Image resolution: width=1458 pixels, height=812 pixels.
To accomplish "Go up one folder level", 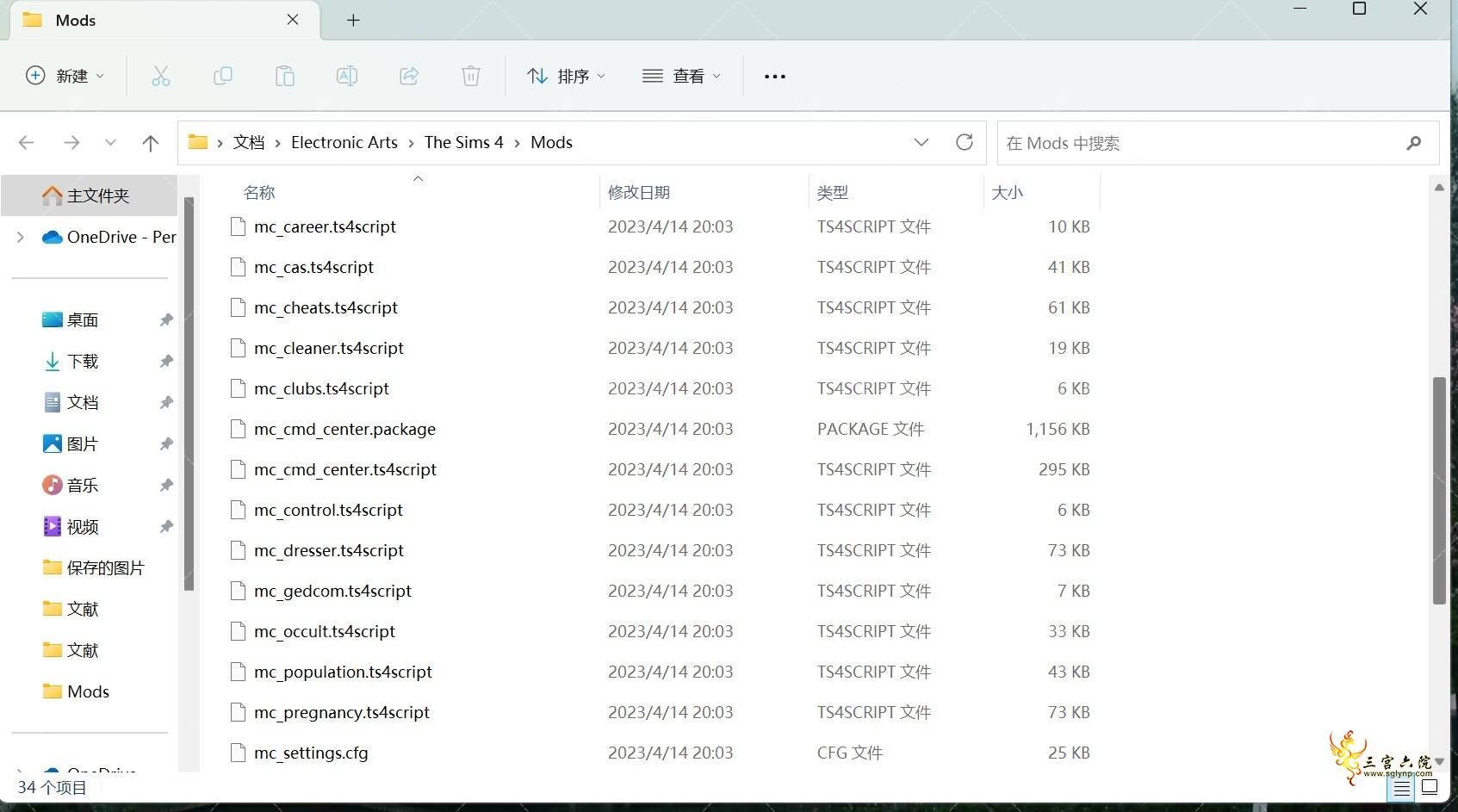I will pyautogui.click(x=151, y=143).
